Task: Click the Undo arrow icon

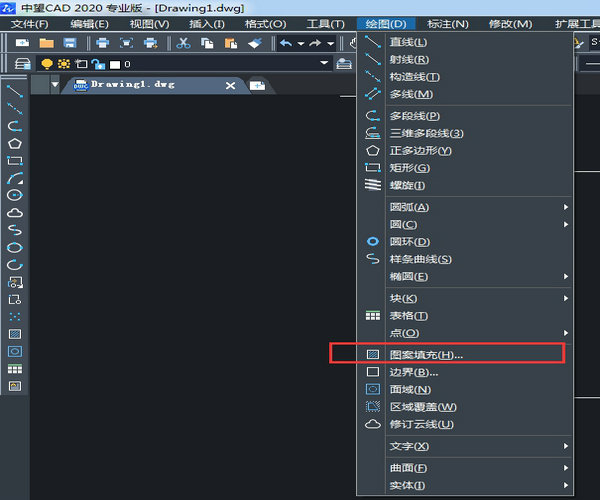Action: pos(286,43)
